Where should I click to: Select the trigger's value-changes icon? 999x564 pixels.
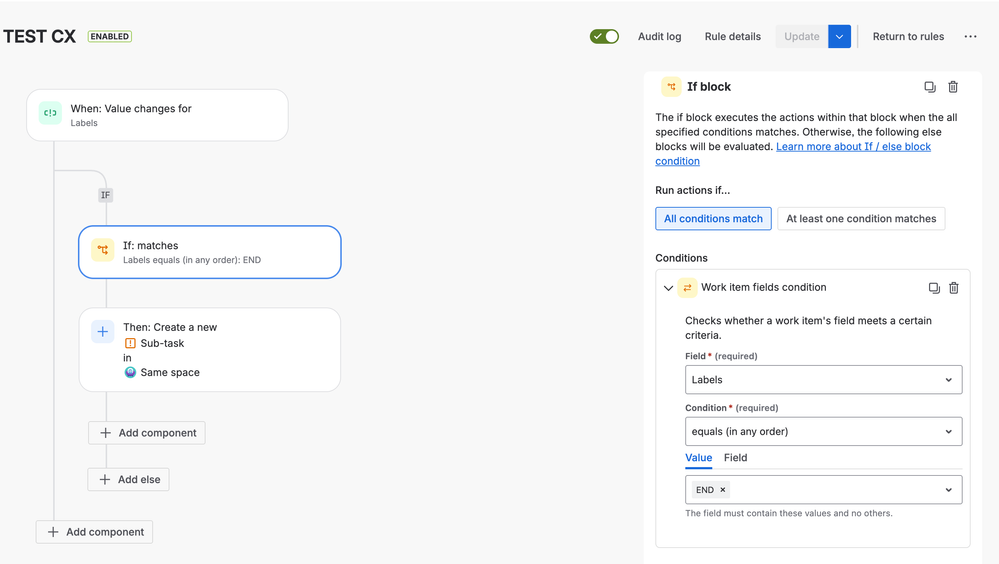tap(50, 113)
